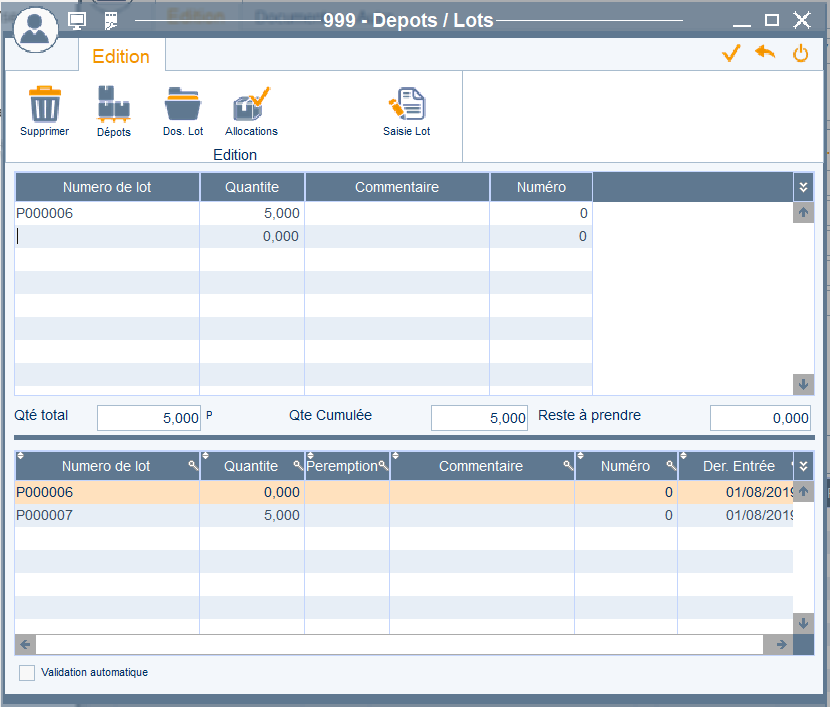Open search icon on lower Commentaire column
The image size is (830, 707).
[568, 466]
